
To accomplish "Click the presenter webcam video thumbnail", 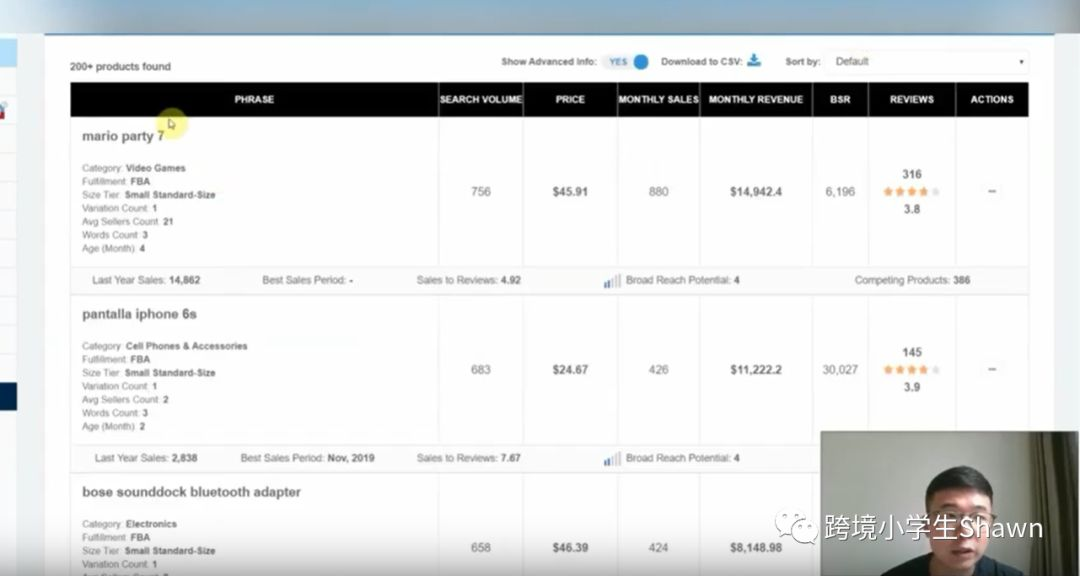I will point(949,504).
